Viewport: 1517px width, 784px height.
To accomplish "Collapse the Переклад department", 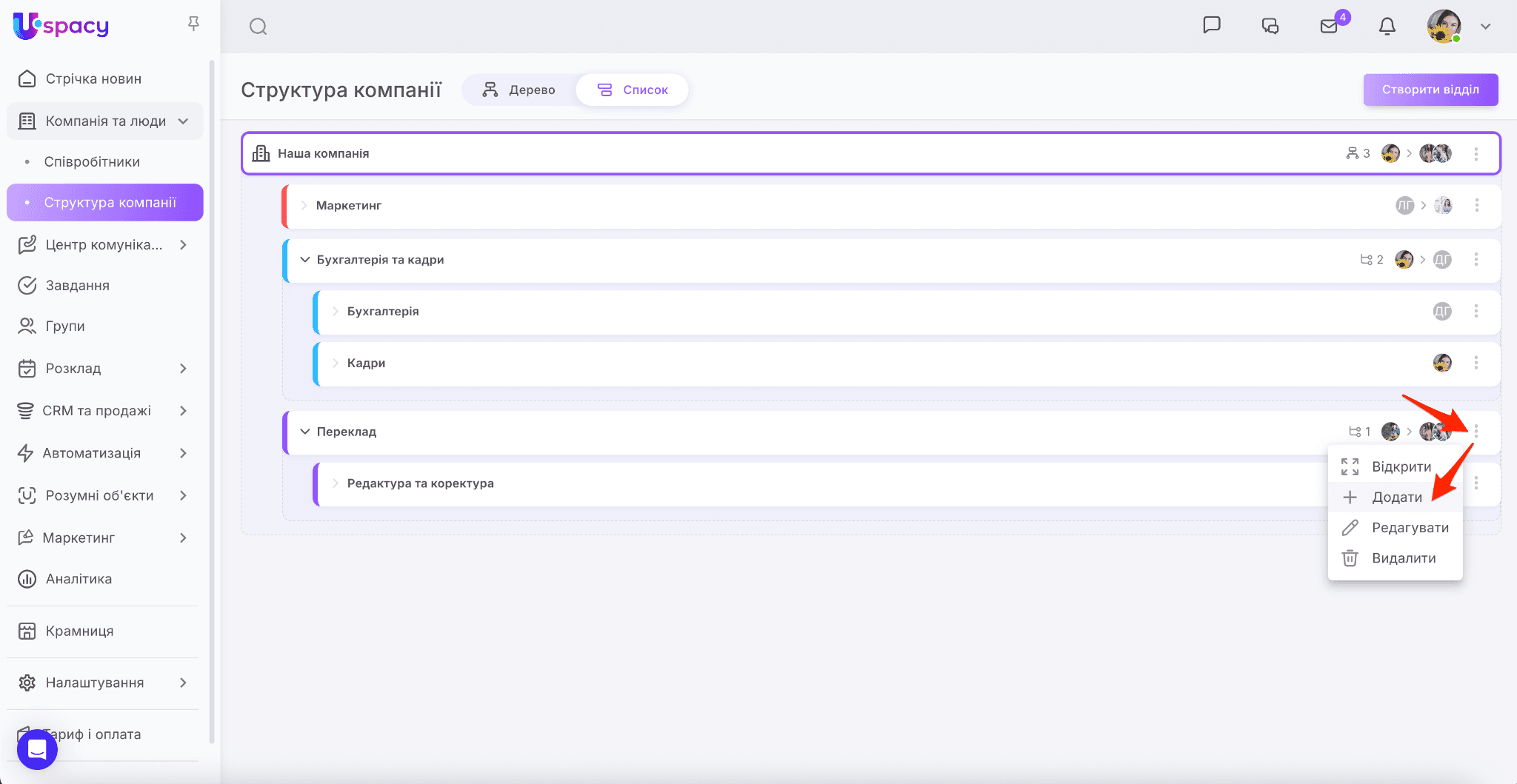I will click(304, 432).
